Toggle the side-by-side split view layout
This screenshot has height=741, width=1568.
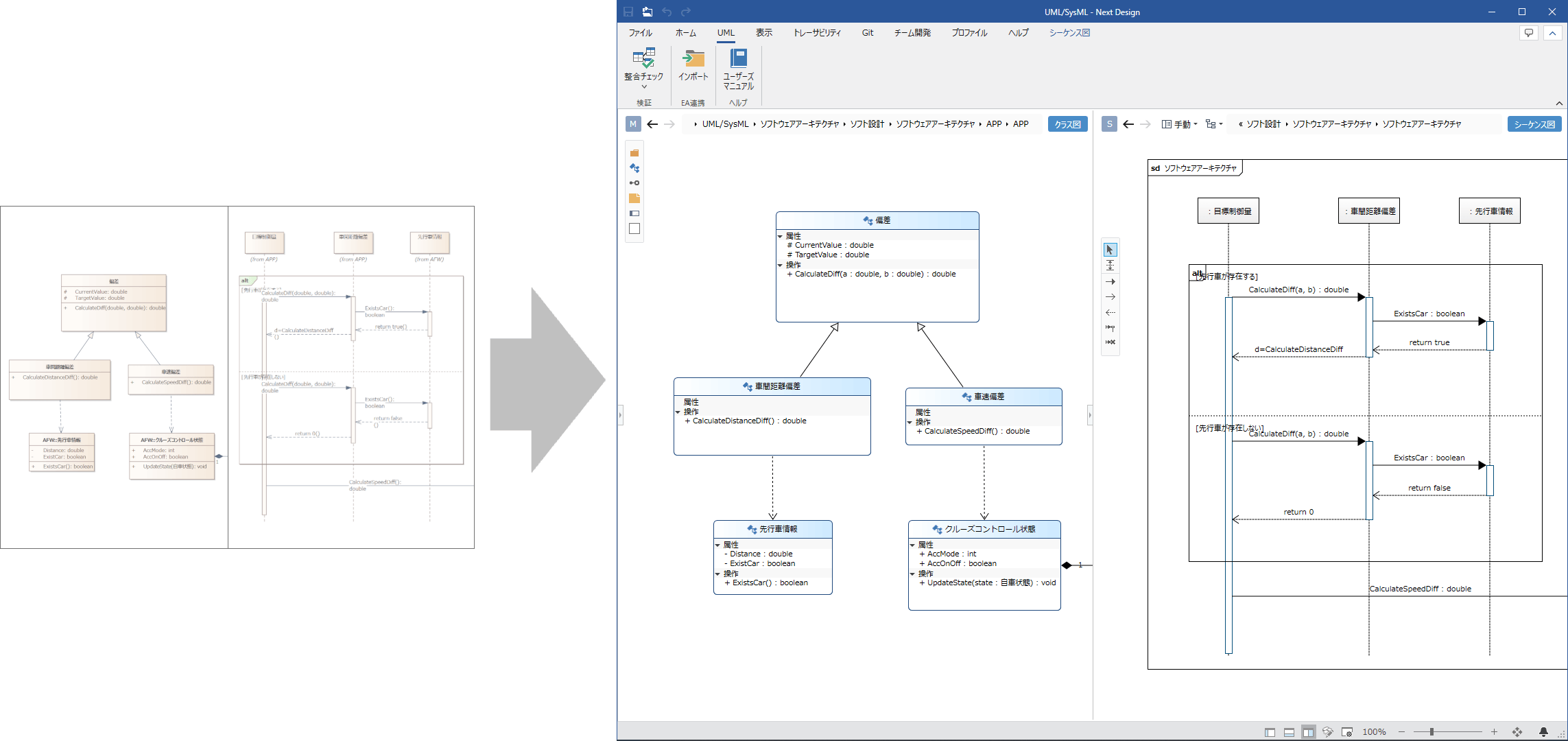pyautogui.click(x=1308, y=732)
